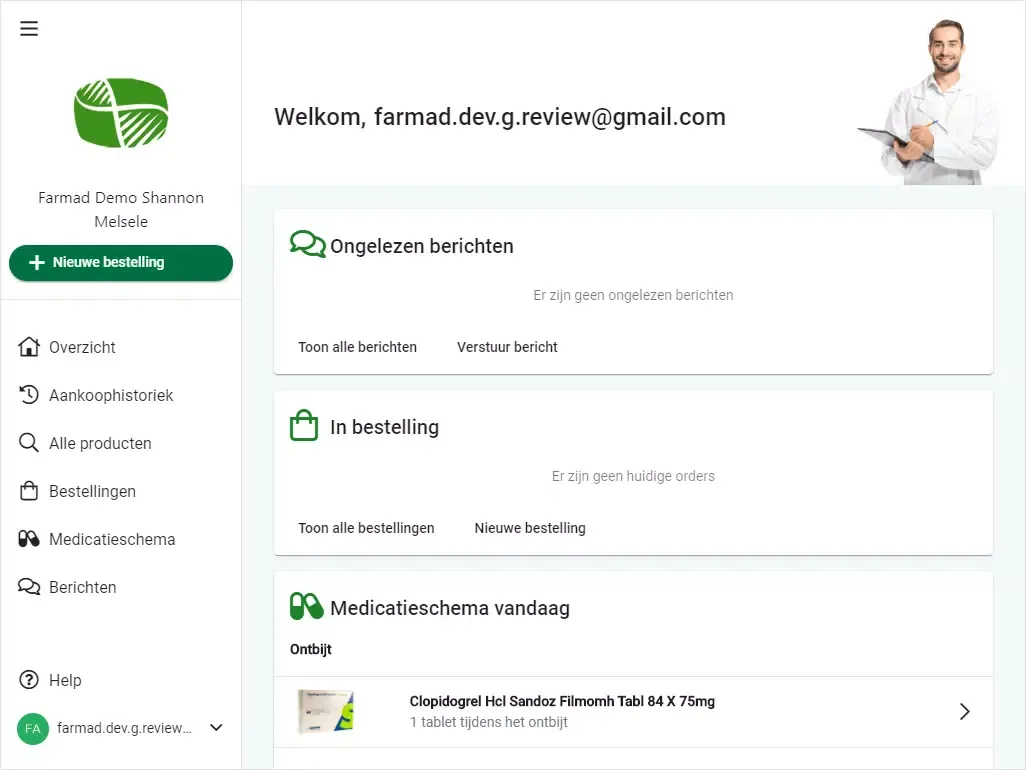This screenshot has width=1026, height=770.
Task: Click the Bestellingen bag icon
Action: (x=29, y=491)
